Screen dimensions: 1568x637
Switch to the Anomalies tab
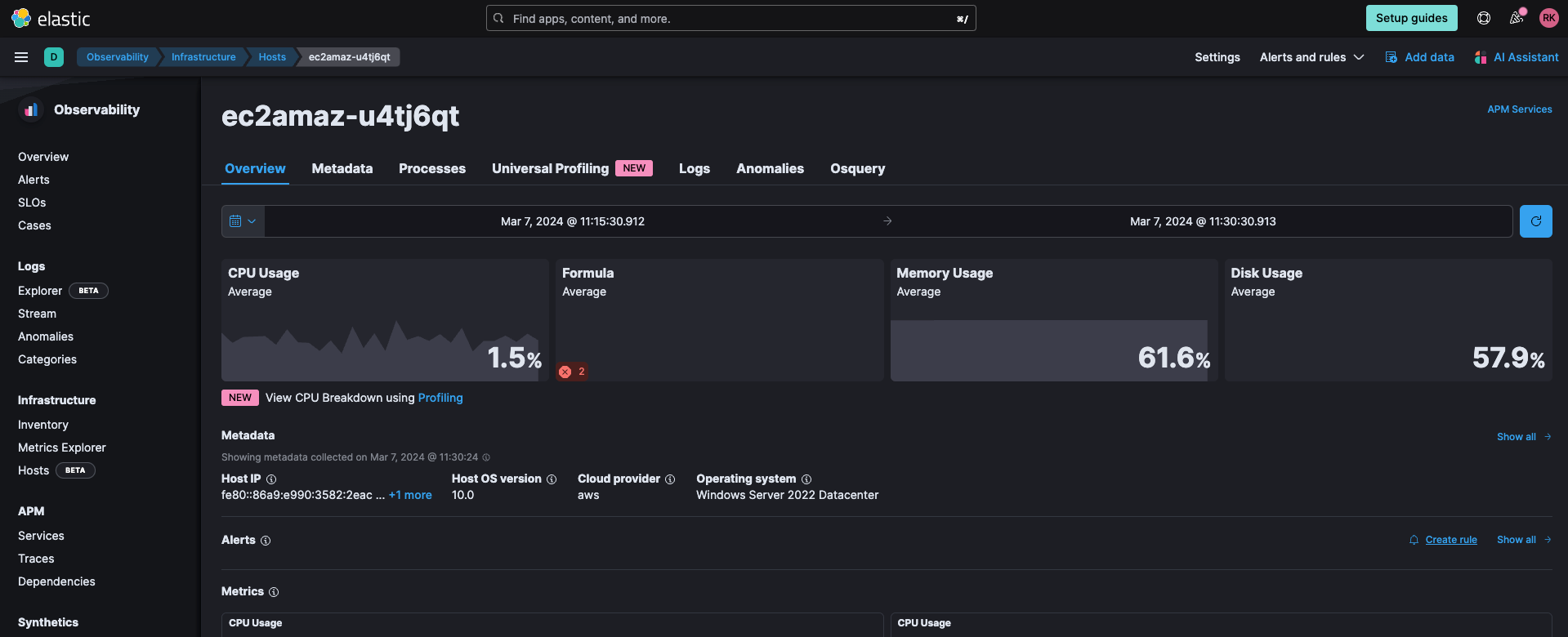[x=770, y=168]
